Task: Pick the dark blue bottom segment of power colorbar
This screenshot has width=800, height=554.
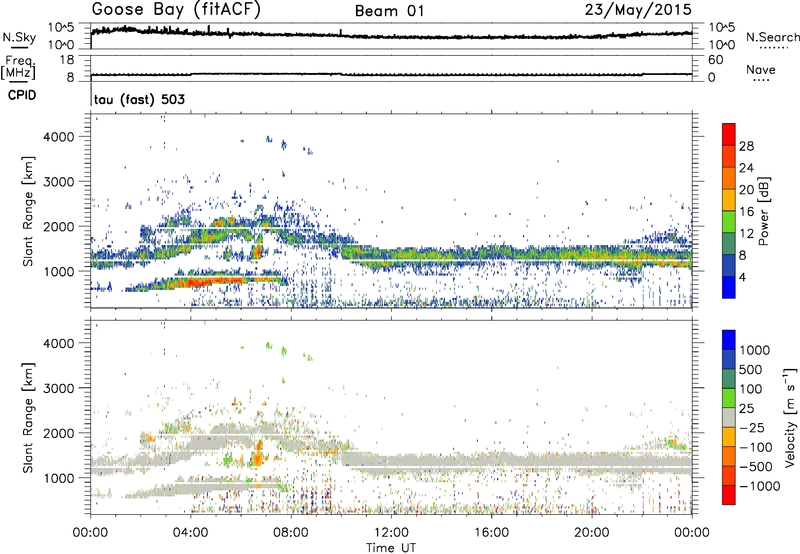Action: point(729,287)
